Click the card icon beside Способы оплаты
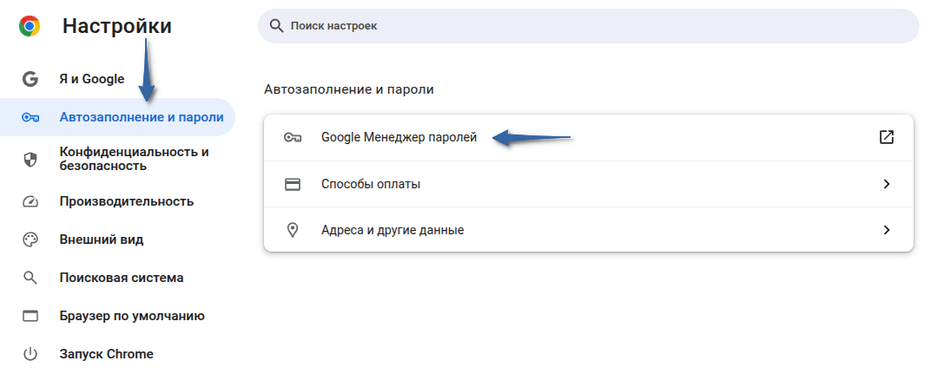This screenshot has width=944, height=374. 293,184
